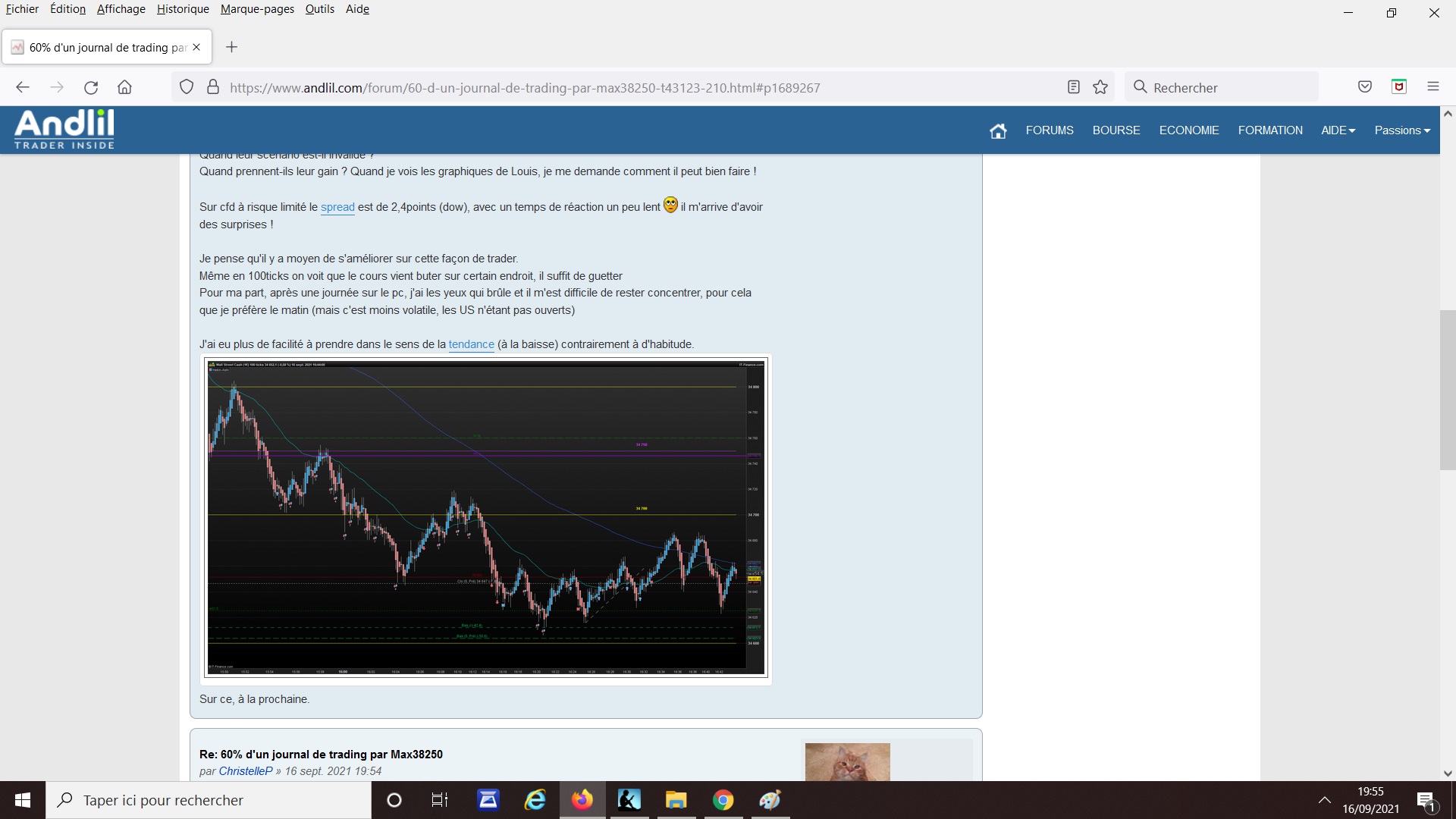Follow the spread glossary link
Viewport: 1456px width, 819px height.
[337, 207]
